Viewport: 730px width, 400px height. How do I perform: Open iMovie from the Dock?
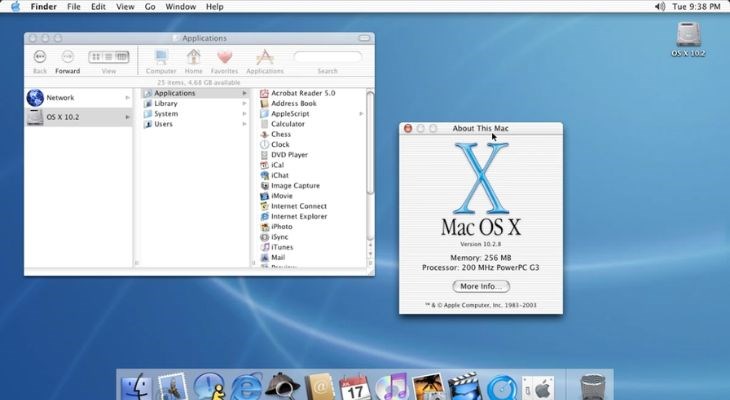tap(464, 386)
